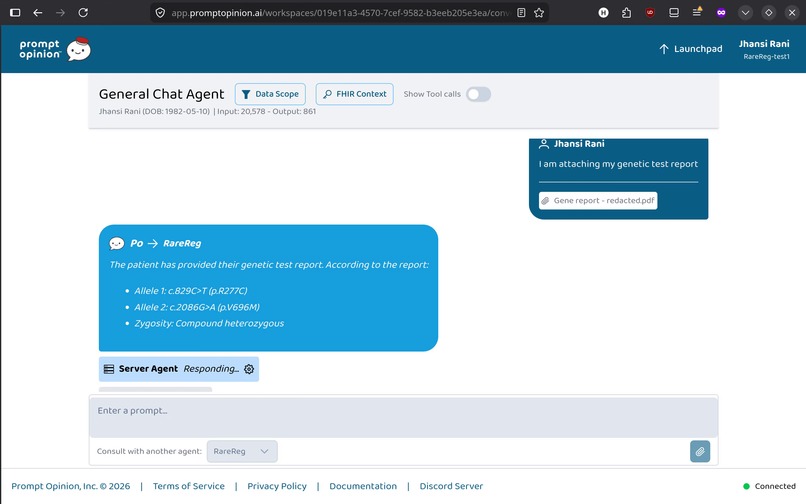The image size is (806, 504).
Task: Open Jhansi Rani account menu
Action: click(764, 49)
